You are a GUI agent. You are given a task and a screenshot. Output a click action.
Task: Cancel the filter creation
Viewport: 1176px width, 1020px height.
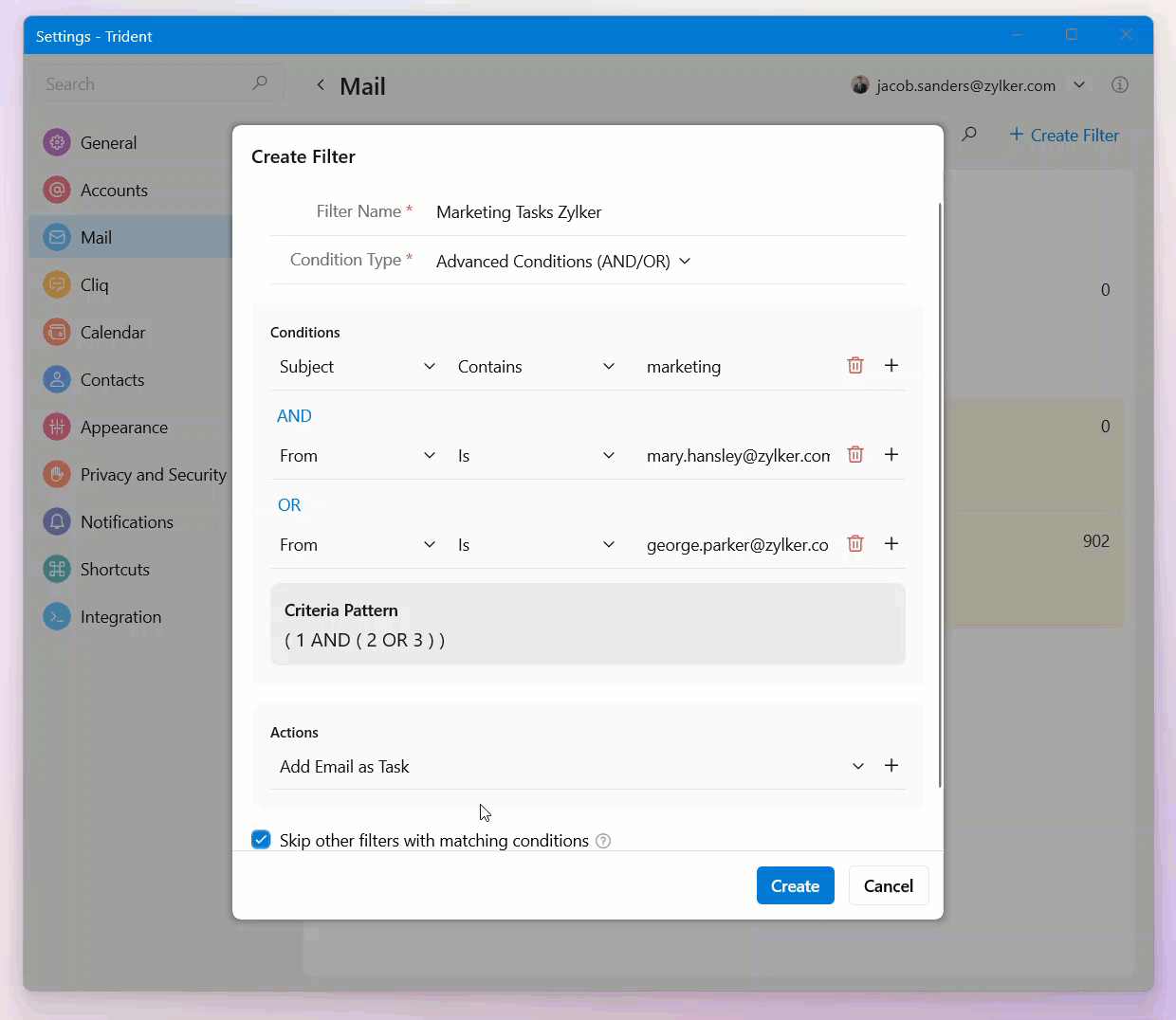(888, 886)
